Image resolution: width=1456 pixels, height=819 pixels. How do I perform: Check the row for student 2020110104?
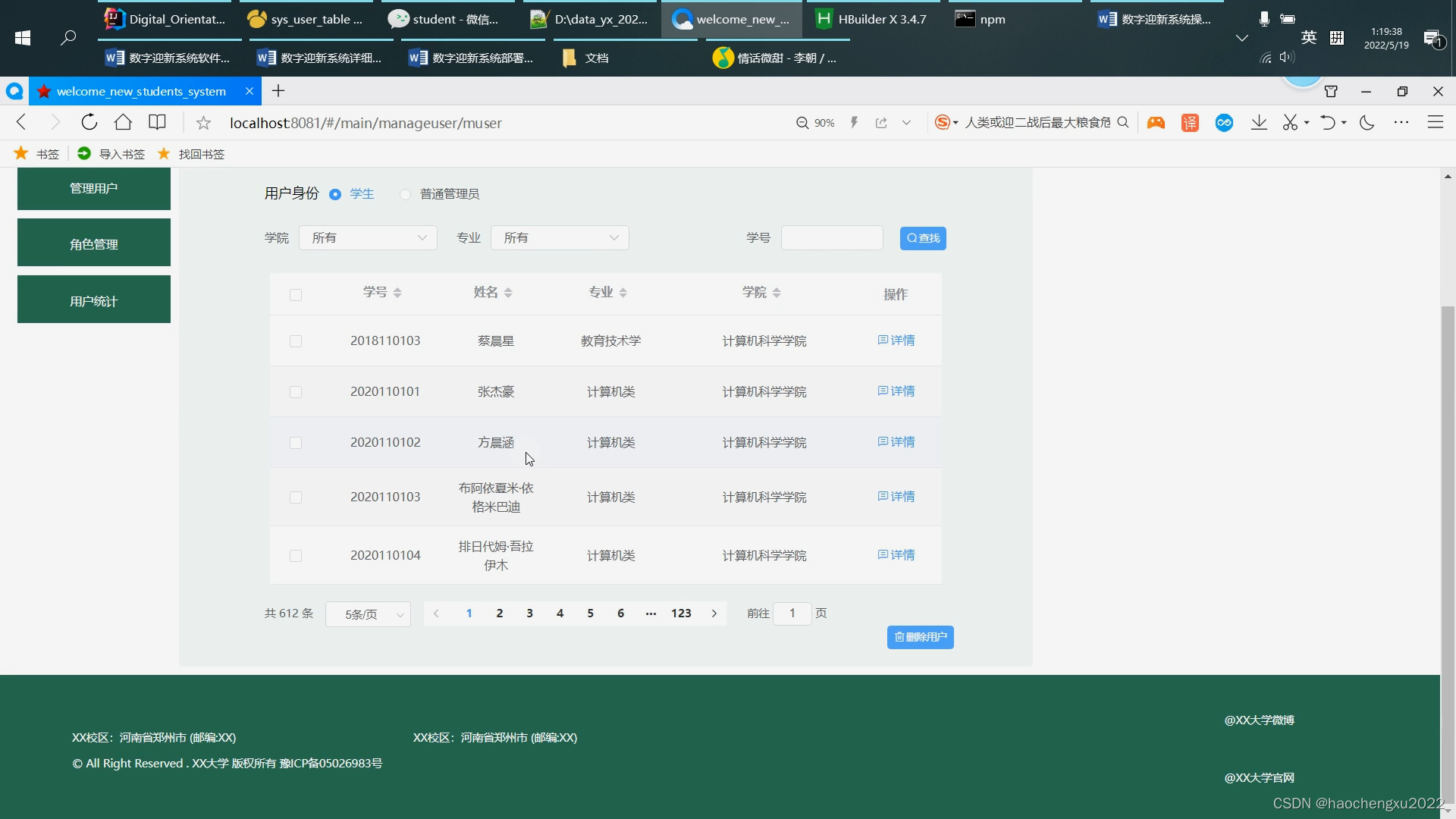296,556
